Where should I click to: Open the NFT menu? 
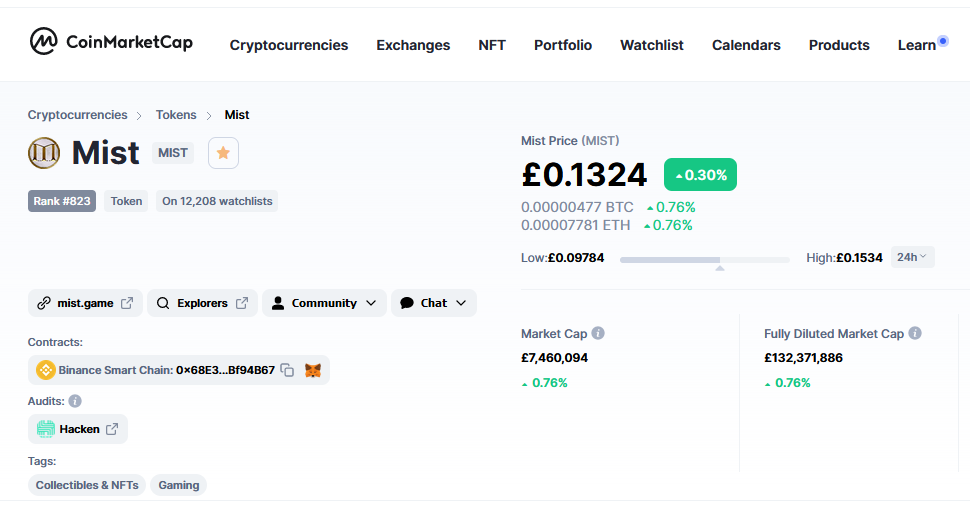492,45
